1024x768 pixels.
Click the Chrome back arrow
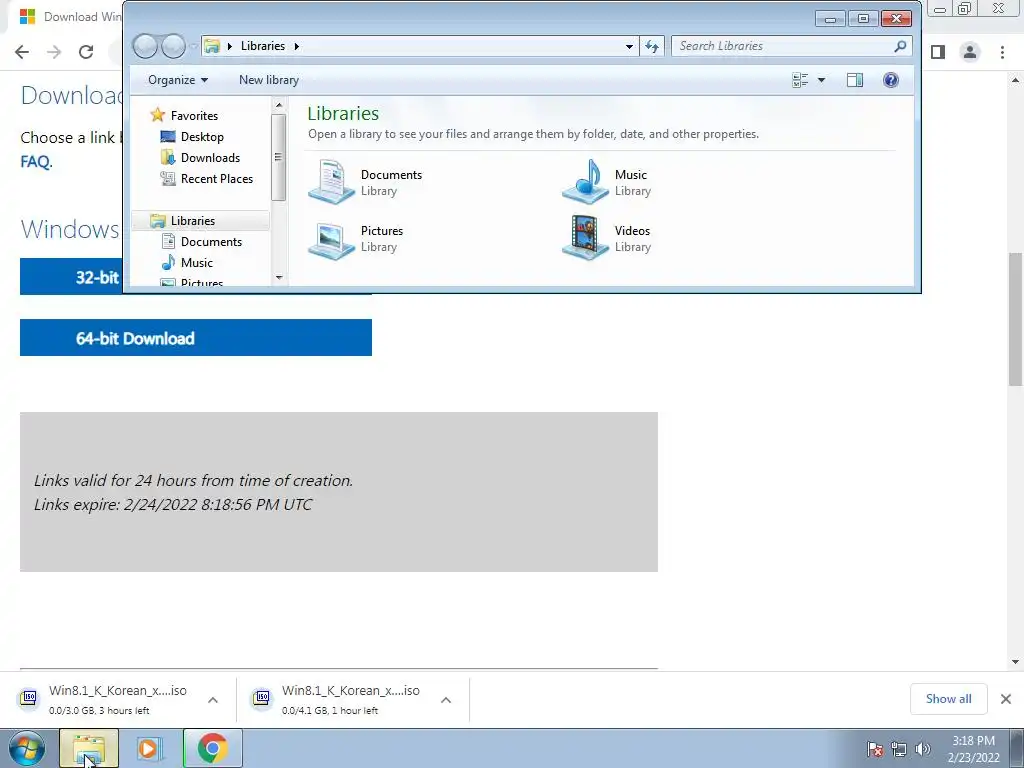(22, 52)
